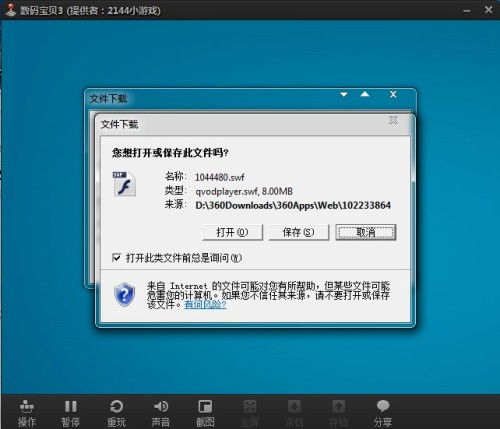This screenshot has width=500, height=429.
Task: Close the outer 文件下载 window
Action: tap(393, 94)
